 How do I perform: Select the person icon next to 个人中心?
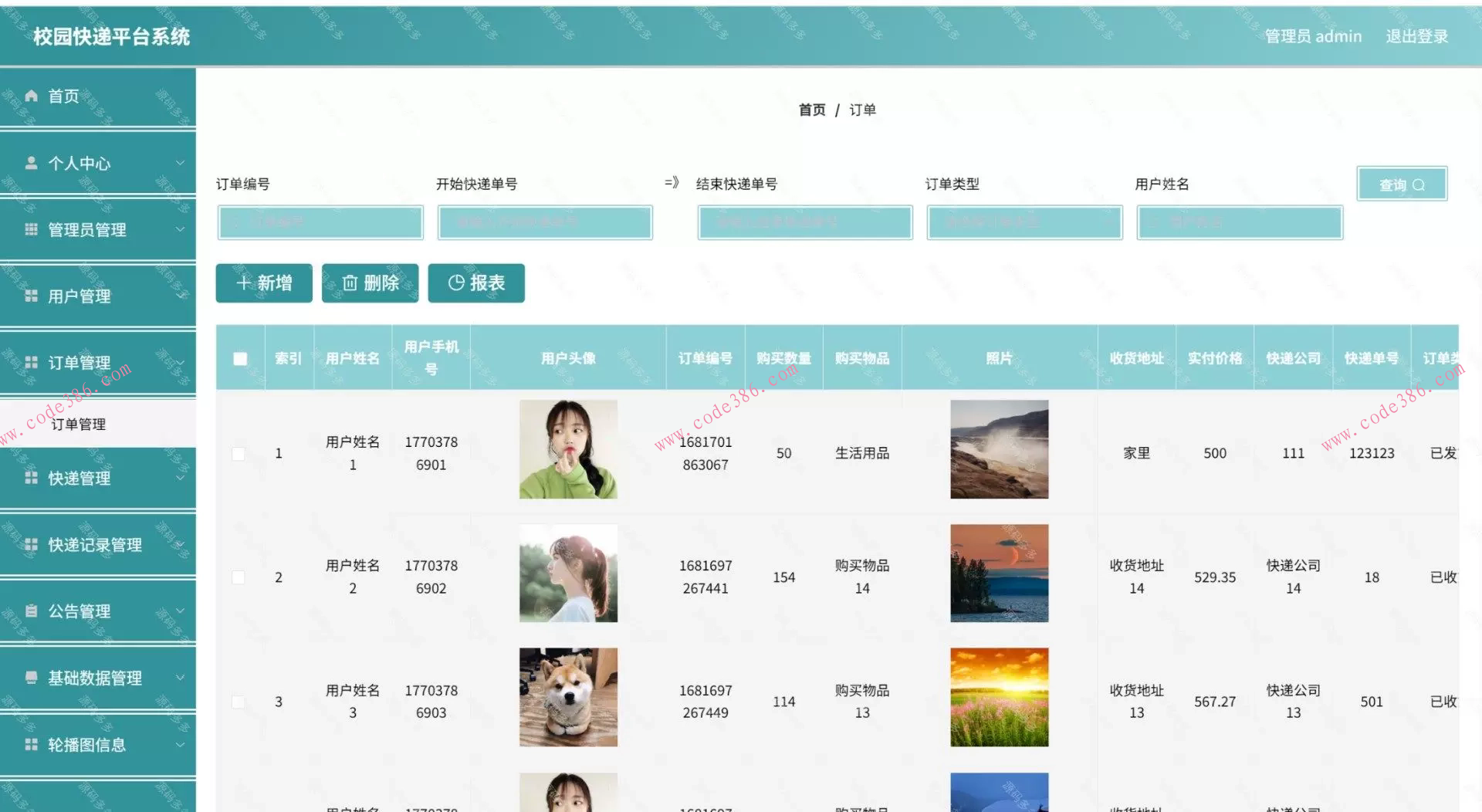pyautogui.click(x=31, y=162)
